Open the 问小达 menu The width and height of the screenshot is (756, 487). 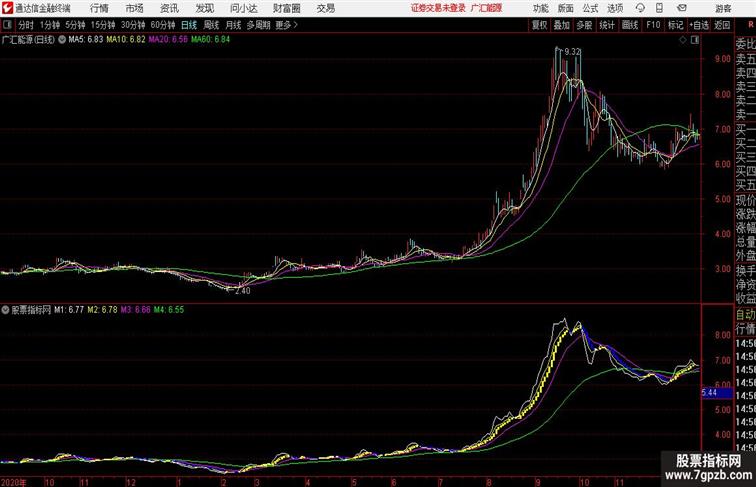[x=243, y=8]
